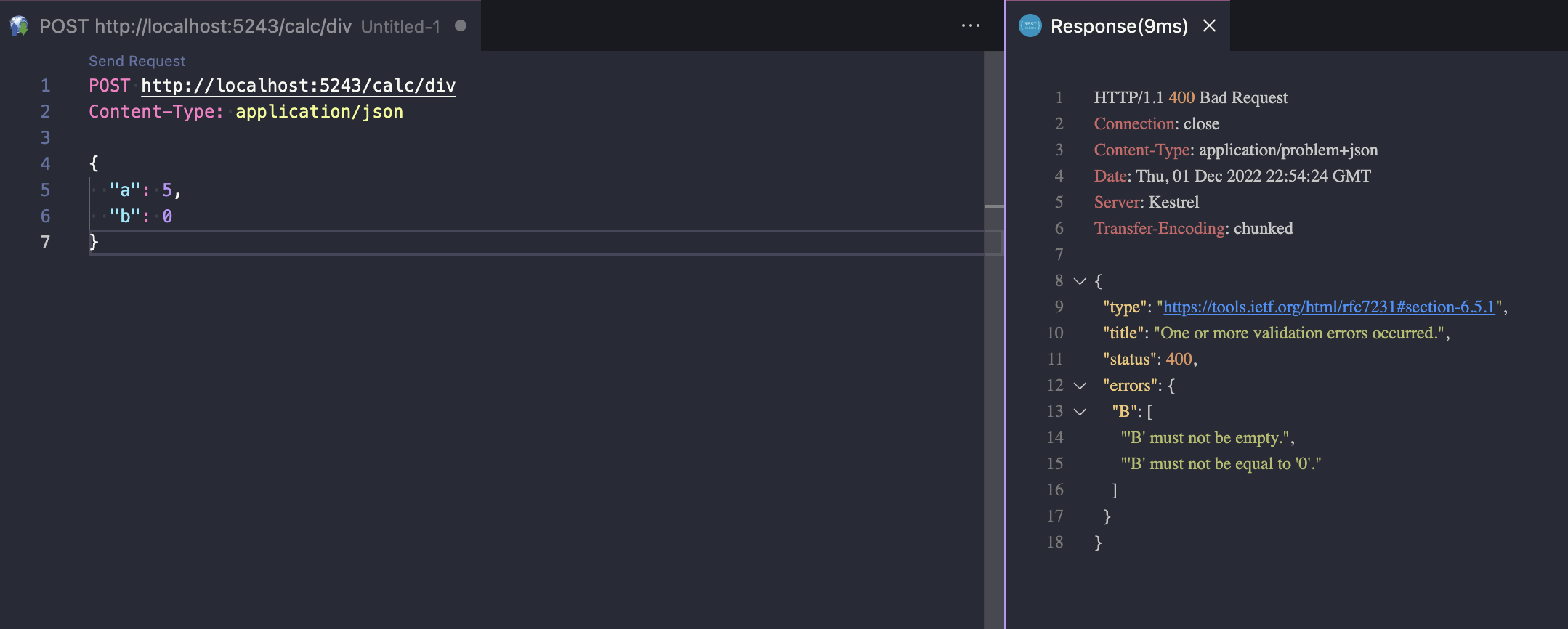Open the rfc7231 section-6.5.1 link
Viewport: 1568px width, 629px height.
click(x=1329, y=307)
